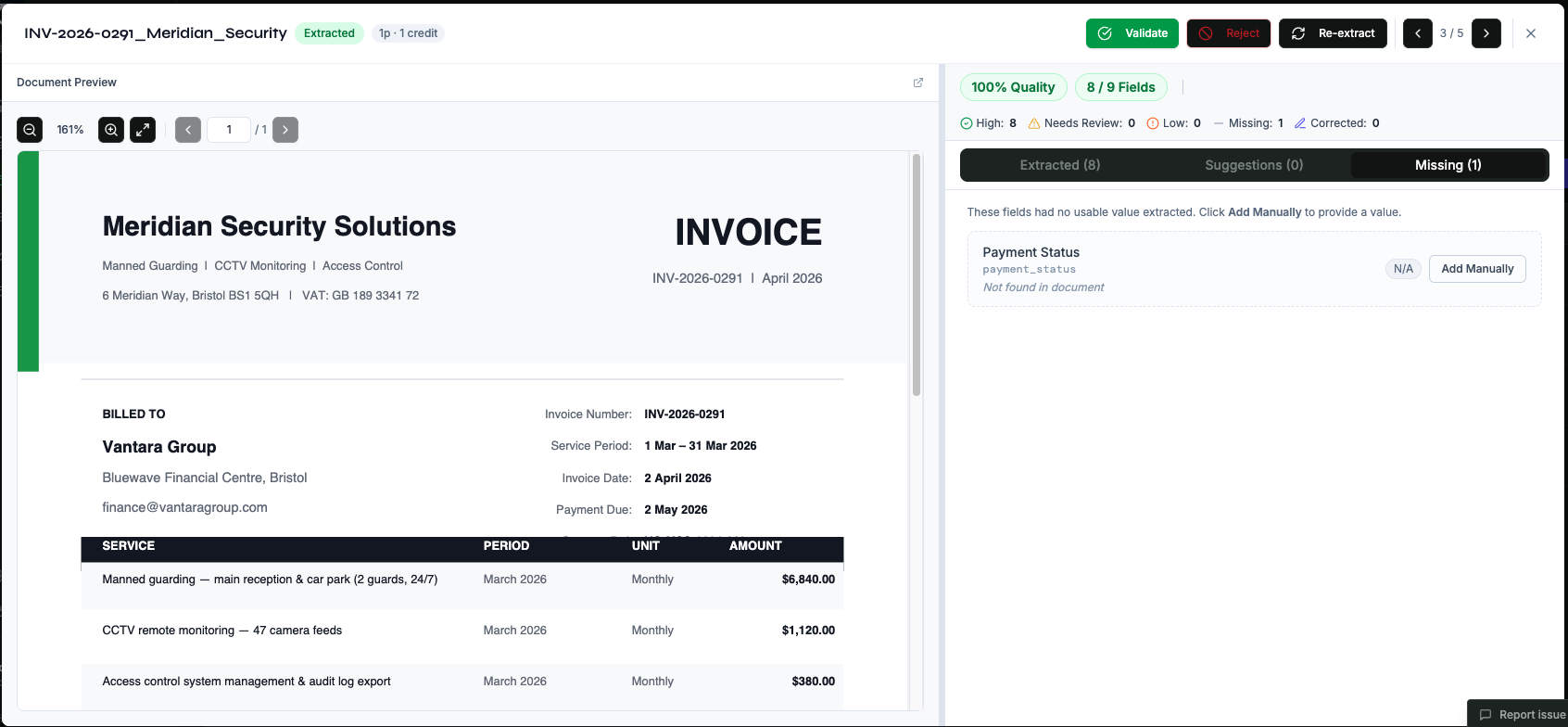This screenshot has height=727, width=1568.
Task: Zoom in the document preview
Action: (x=111, y=130)
